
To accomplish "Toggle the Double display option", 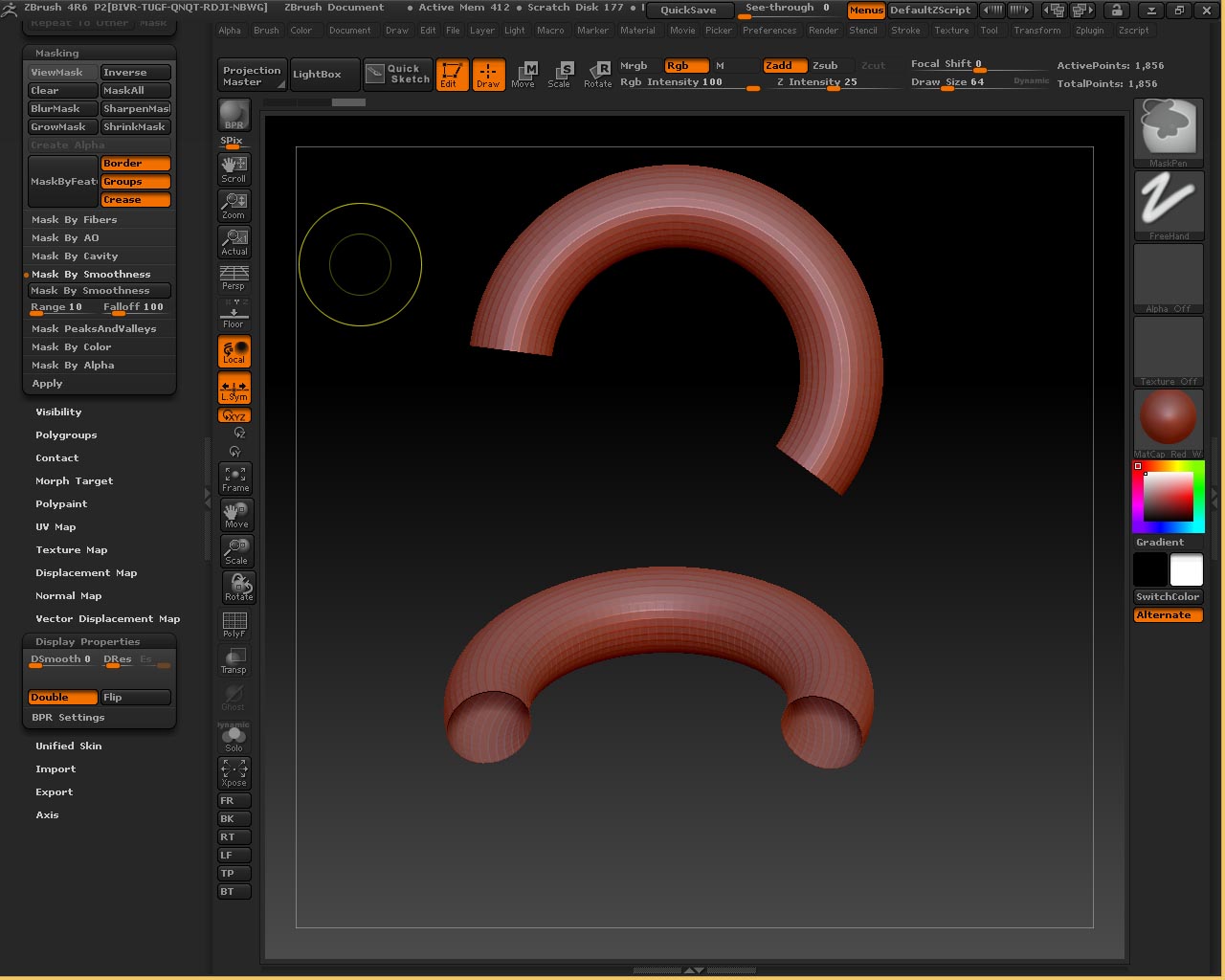I will pos(62,698).
